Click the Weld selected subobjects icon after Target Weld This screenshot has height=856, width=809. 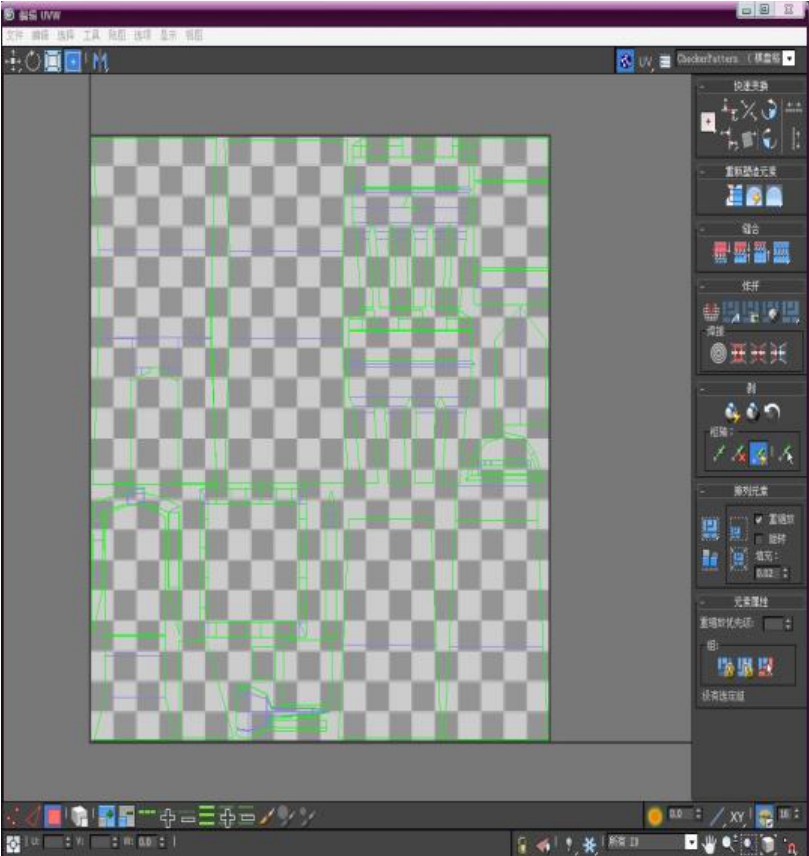[739, 354]
